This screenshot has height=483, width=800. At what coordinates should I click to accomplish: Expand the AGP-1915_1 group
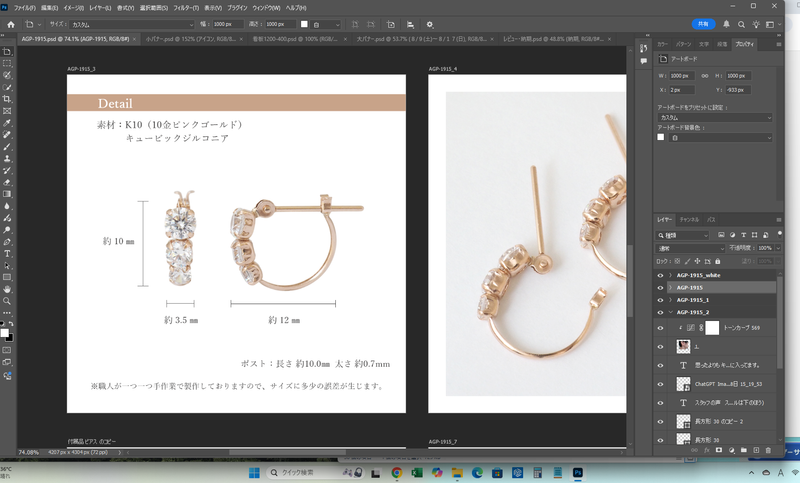click(x=670, y=300)
